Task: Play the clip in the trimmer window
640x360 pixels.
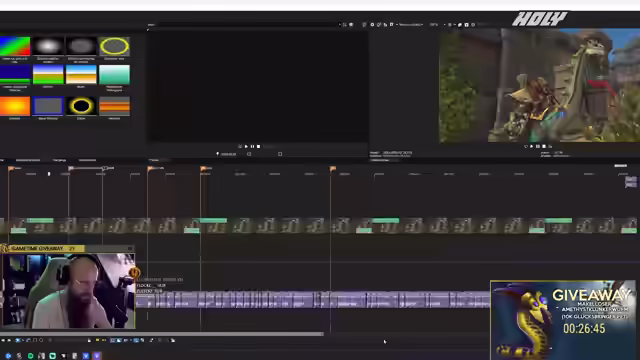Action: [x=246, y=146]
